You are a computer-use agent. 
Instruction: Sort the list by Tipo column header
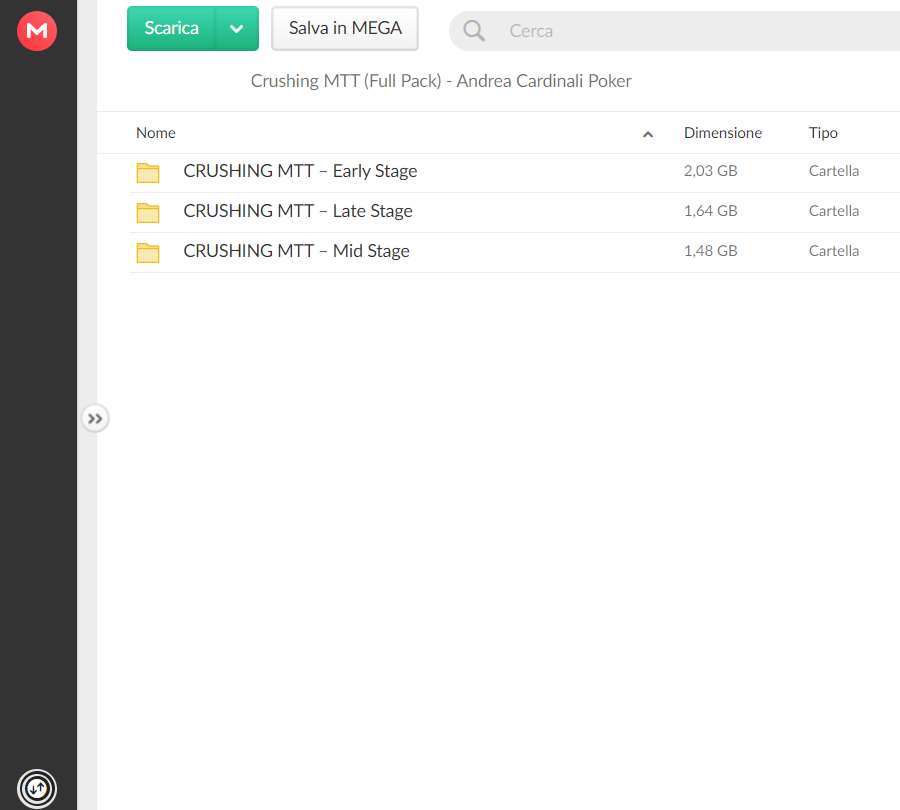pyautogui.click(x=823, y=133)
